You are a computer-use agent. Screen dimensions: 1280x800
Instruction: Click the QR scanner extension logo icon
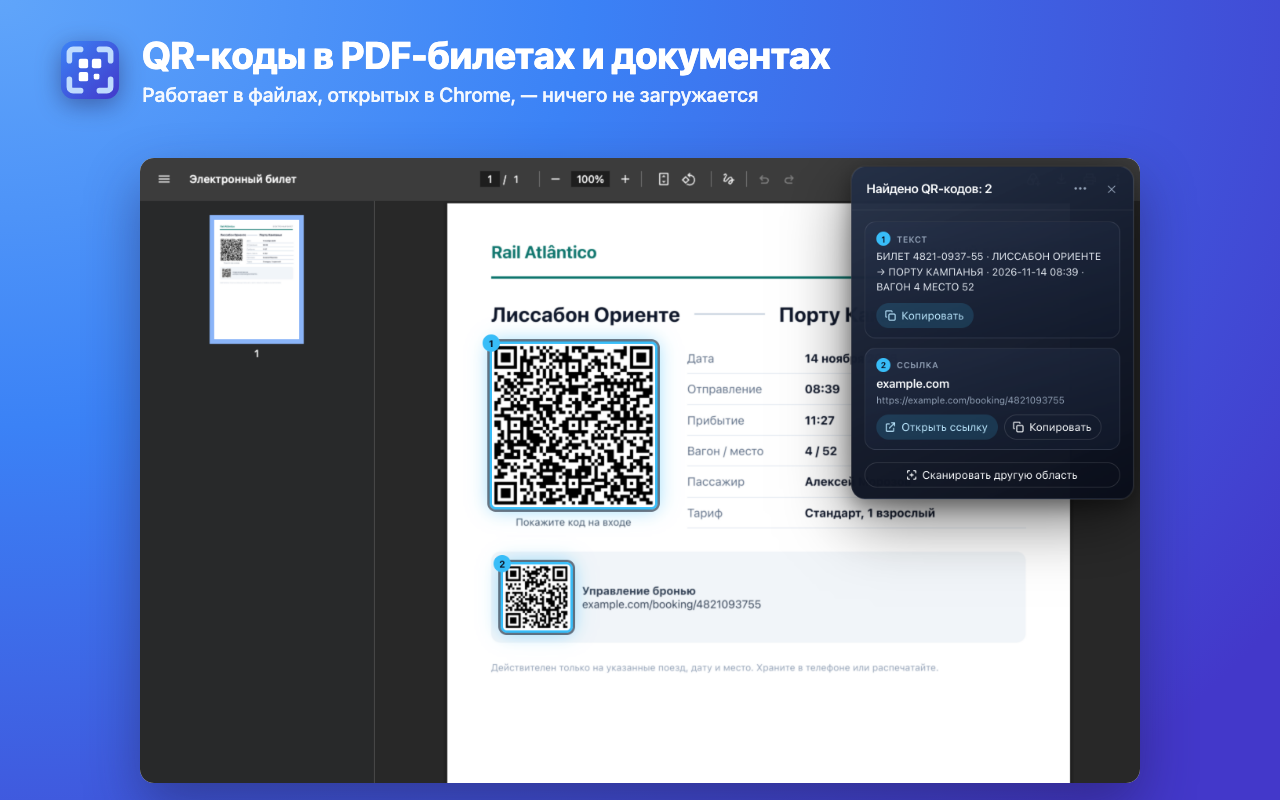click(x=90, y=70)
